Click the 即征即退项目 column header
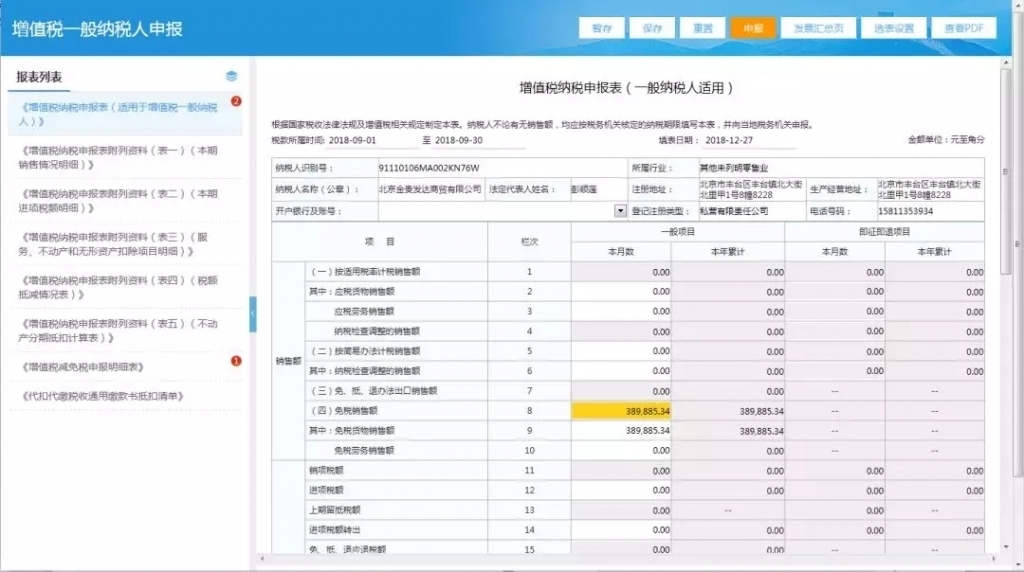The height and width of the screenshot is (572, 1024). 884,232
